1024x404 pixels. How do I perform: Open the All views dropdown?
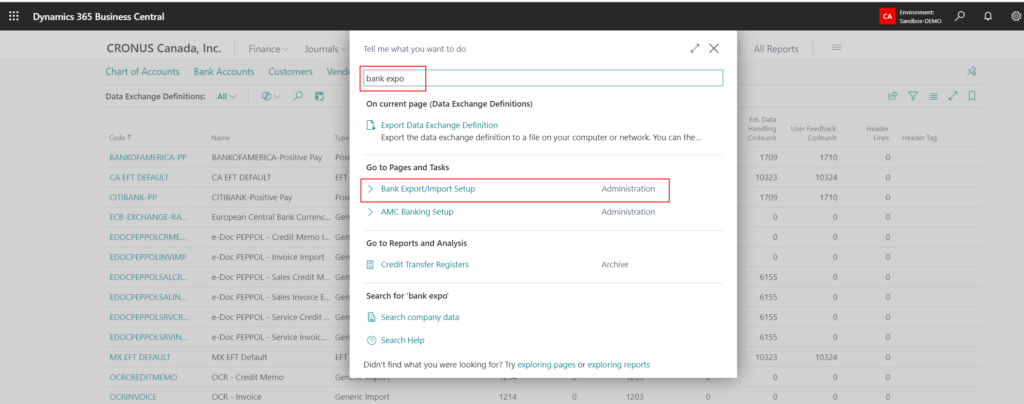(227, 96)
